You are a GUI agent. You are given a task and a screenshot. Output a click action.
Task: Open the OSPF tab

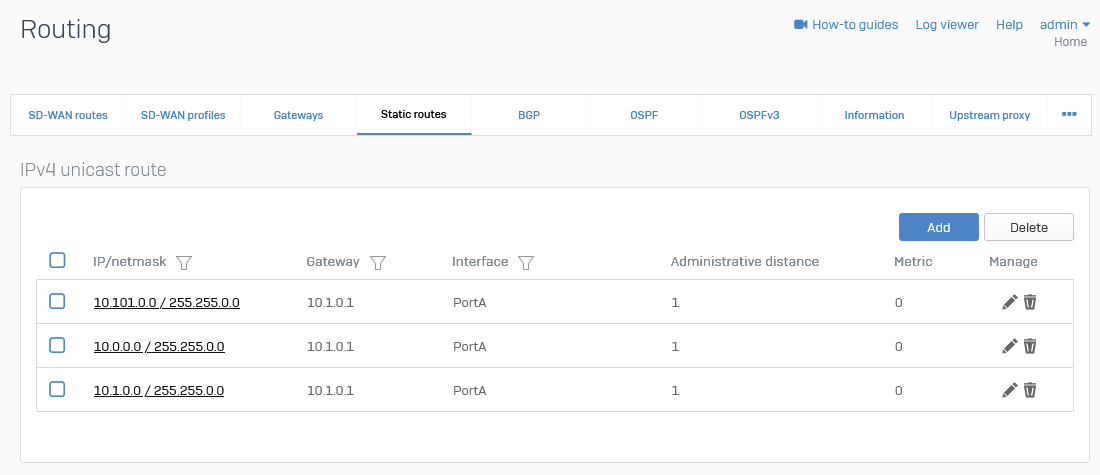coord(644,115)
